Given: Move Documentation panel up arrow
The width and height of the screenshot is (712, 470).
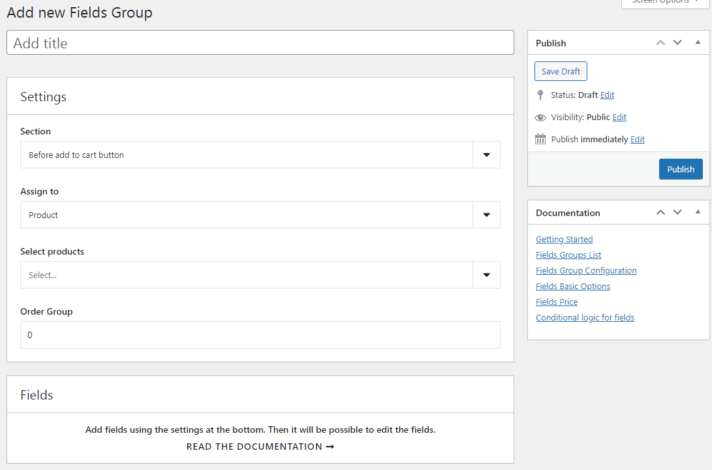Looking at the screenshot, I should 660,213.
